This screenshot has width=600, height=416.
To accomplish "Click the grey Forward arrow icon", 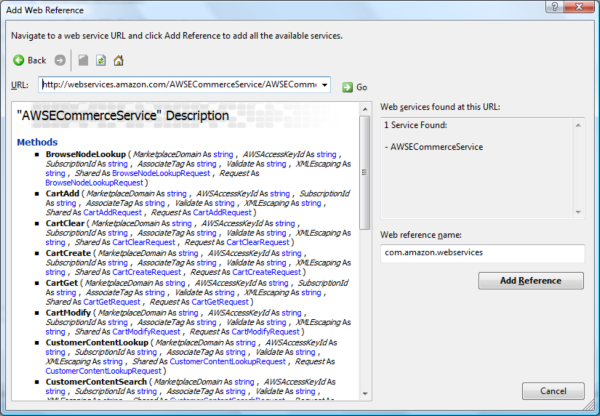I will pos(60,60).
